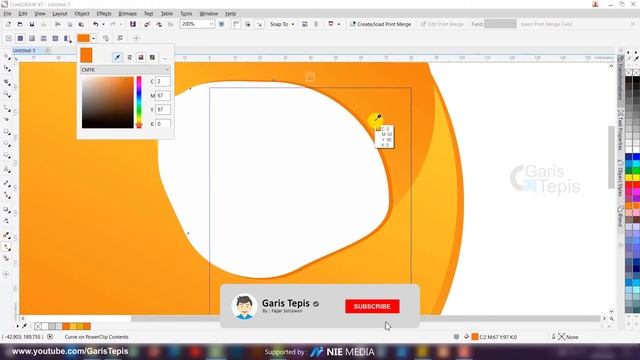Select the Artistic Media tool

pyautogui.click(x=7, y=119)
